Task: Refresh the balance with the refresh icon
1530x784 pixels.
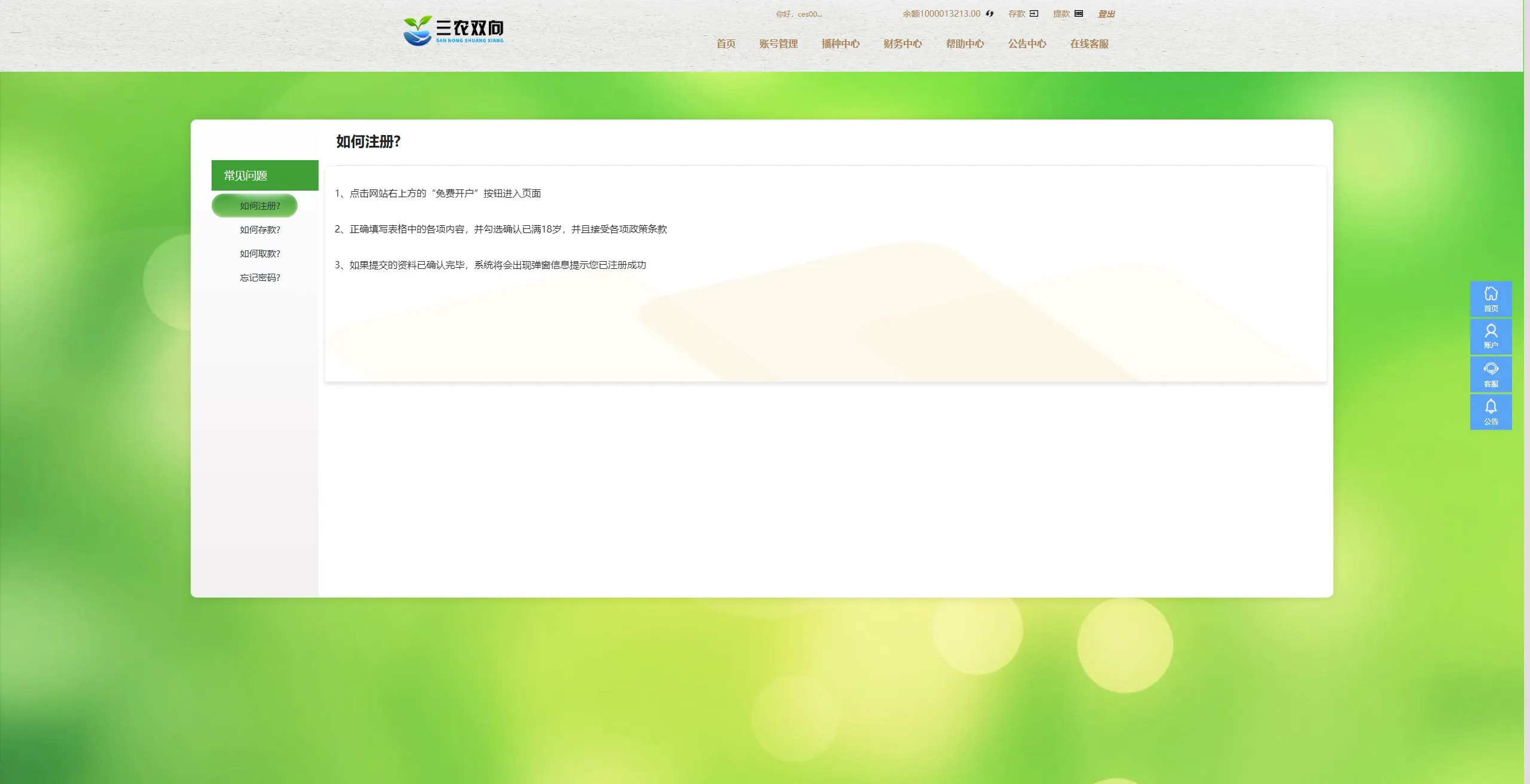Action: 990,14
